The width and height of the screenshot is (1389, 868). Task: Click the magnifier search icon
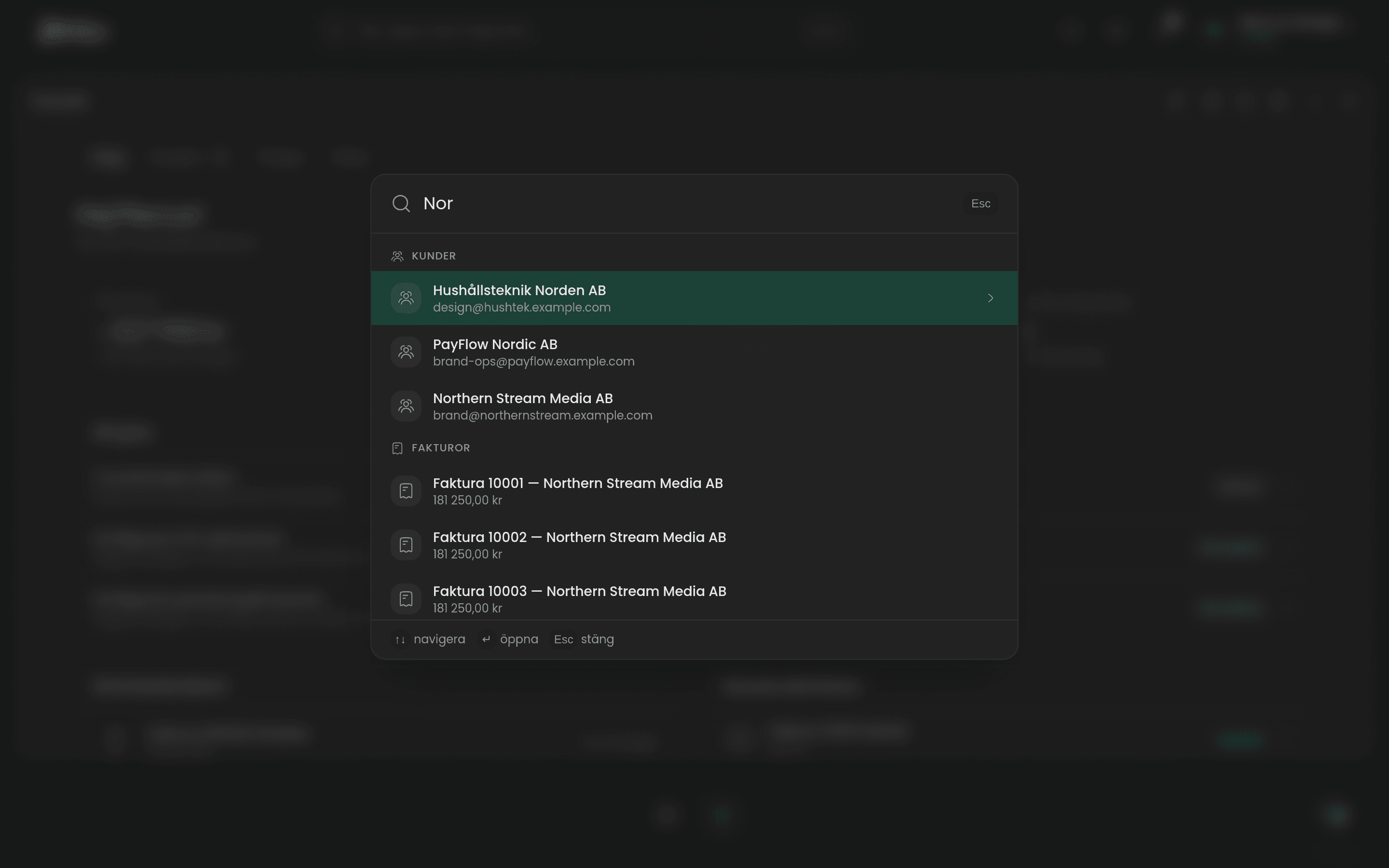coord(401,203)
